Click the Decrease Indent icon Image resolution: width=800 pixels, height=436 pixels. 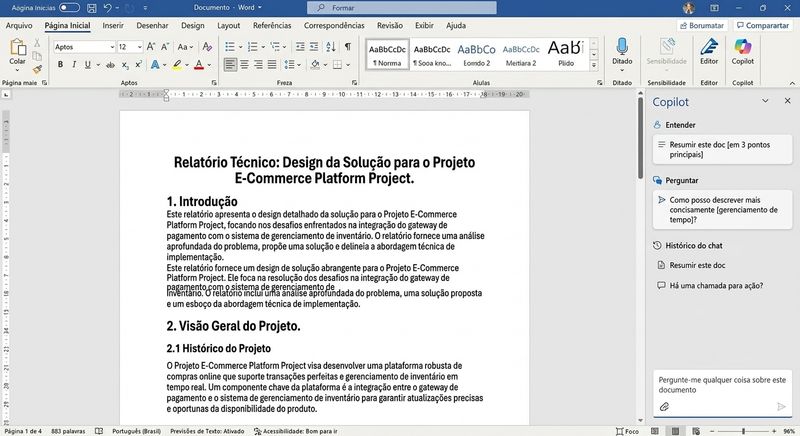pos(300,47)
